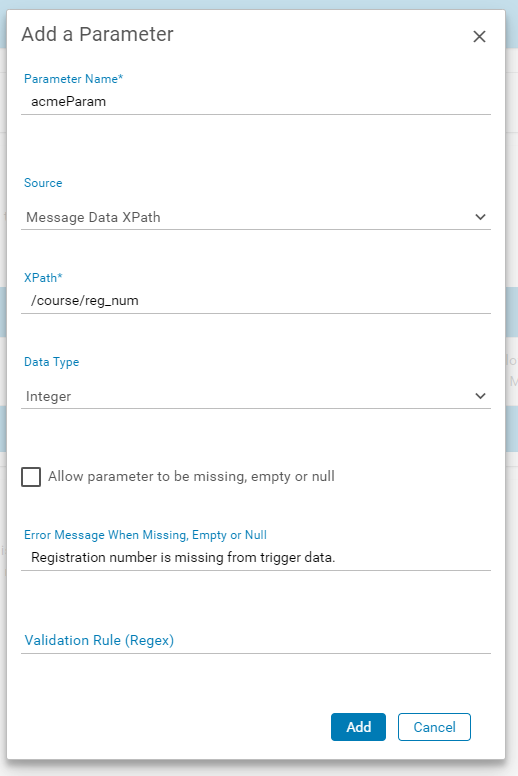Screen dimensions: 518x776
Task: Click the 'Allow parameter to be missing' label text
Action: [191, 477]
